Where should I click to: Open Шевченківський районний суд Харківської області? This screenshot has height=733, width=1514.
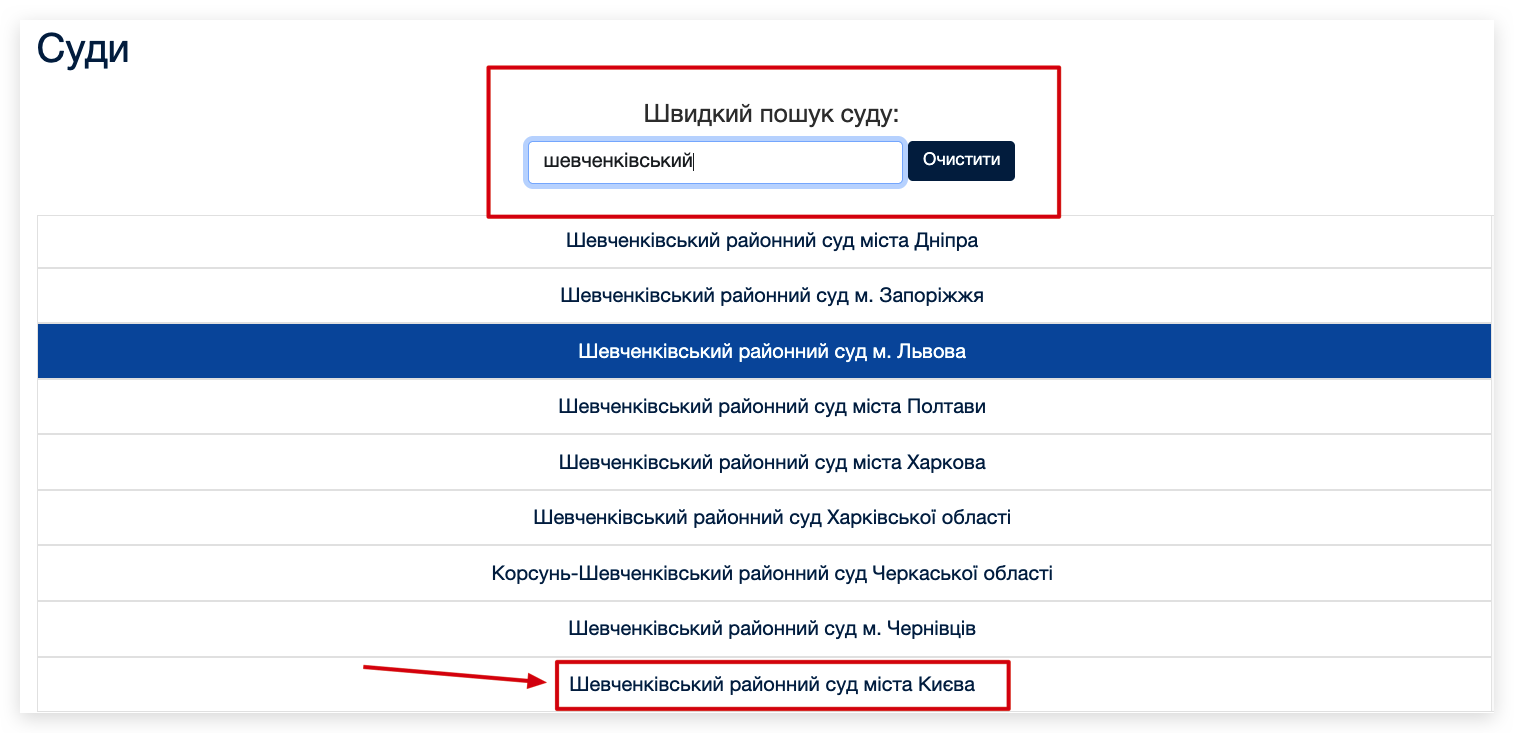pos(771,518)
